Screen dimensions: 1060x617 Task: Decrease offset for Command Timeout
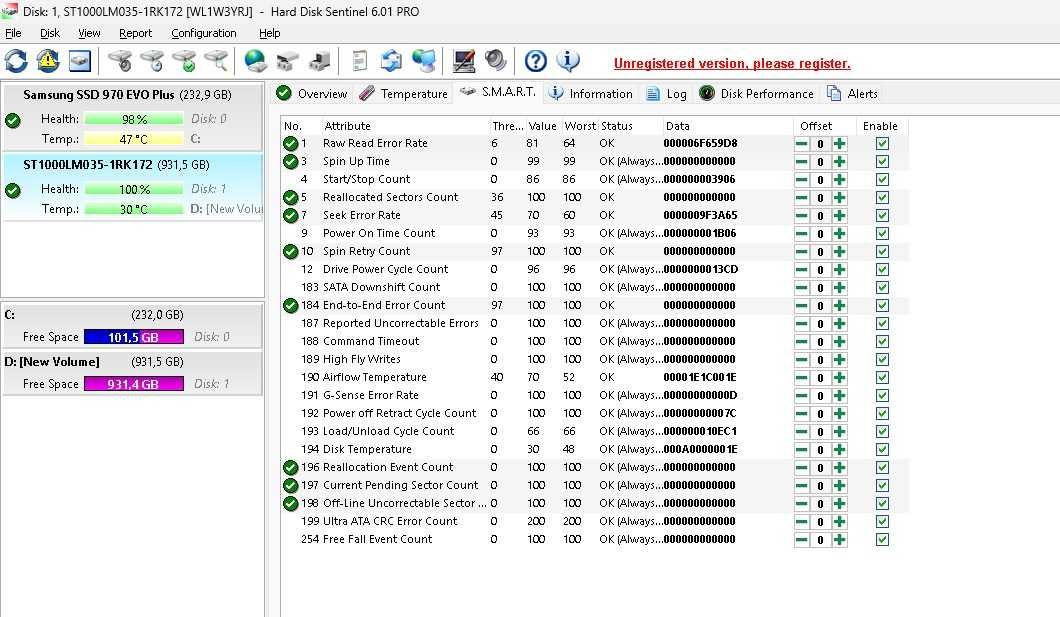(x=802, y=341)
